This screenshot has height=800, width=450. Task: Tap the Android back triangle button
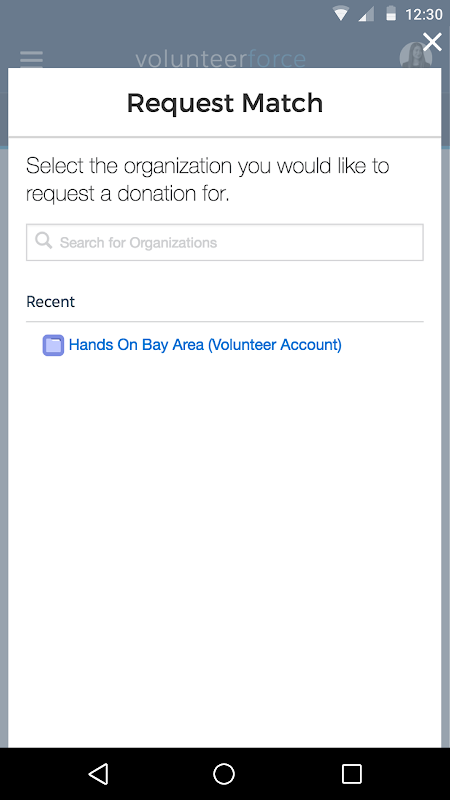point(98,773)
